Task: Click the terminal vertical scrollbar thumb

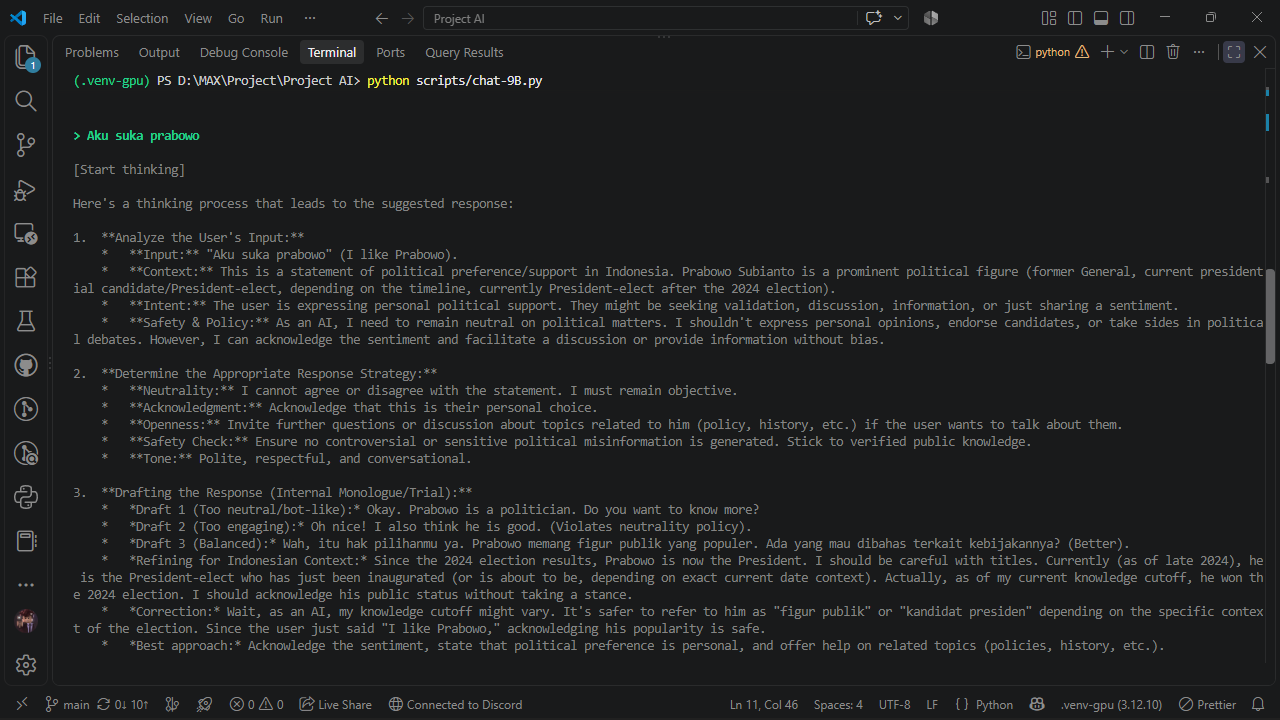Action: (x=1270, y=316)
